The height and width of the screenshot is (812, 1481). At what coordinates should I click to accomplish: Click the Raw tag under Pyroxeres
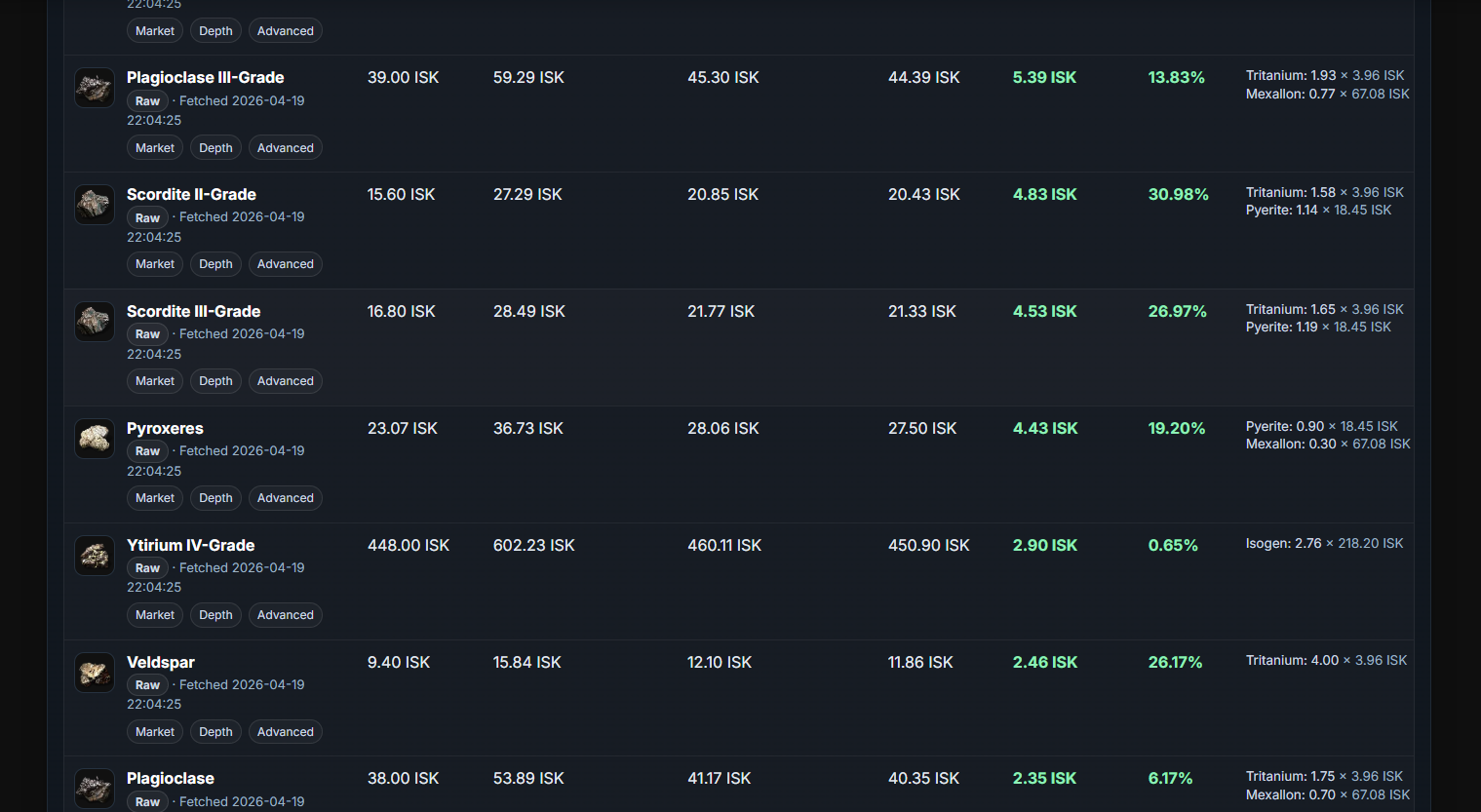[147, 451]
